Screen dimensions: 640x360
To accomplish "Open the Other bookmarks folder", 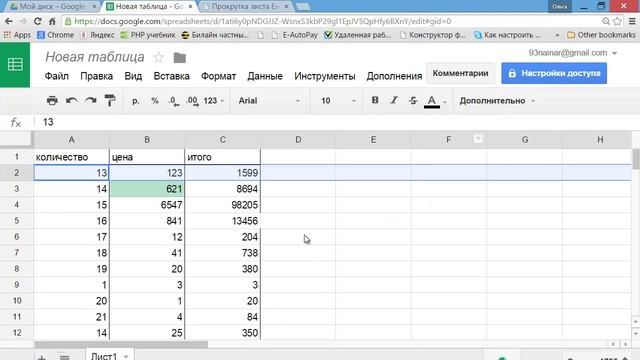I will tap(601, 35).
